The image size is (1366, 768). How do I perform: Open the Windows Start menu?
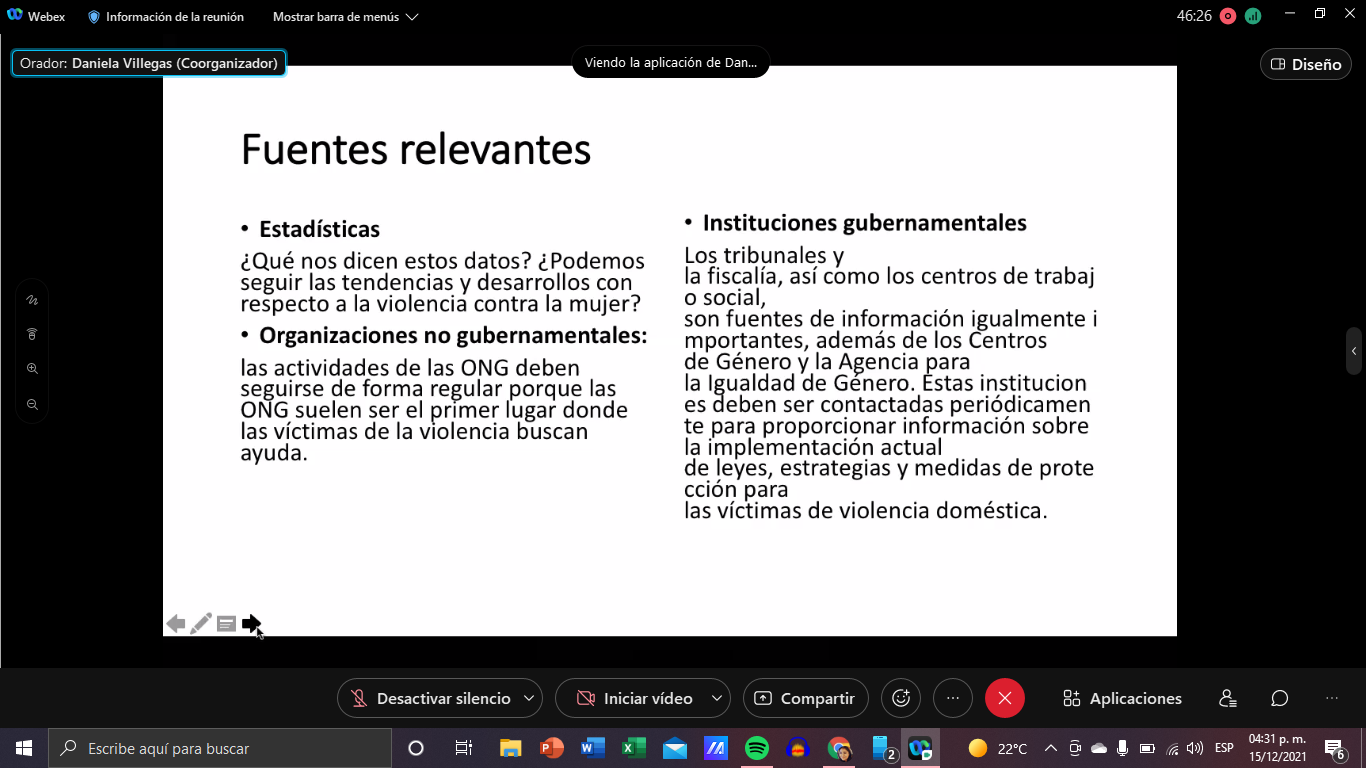[23, 748]
